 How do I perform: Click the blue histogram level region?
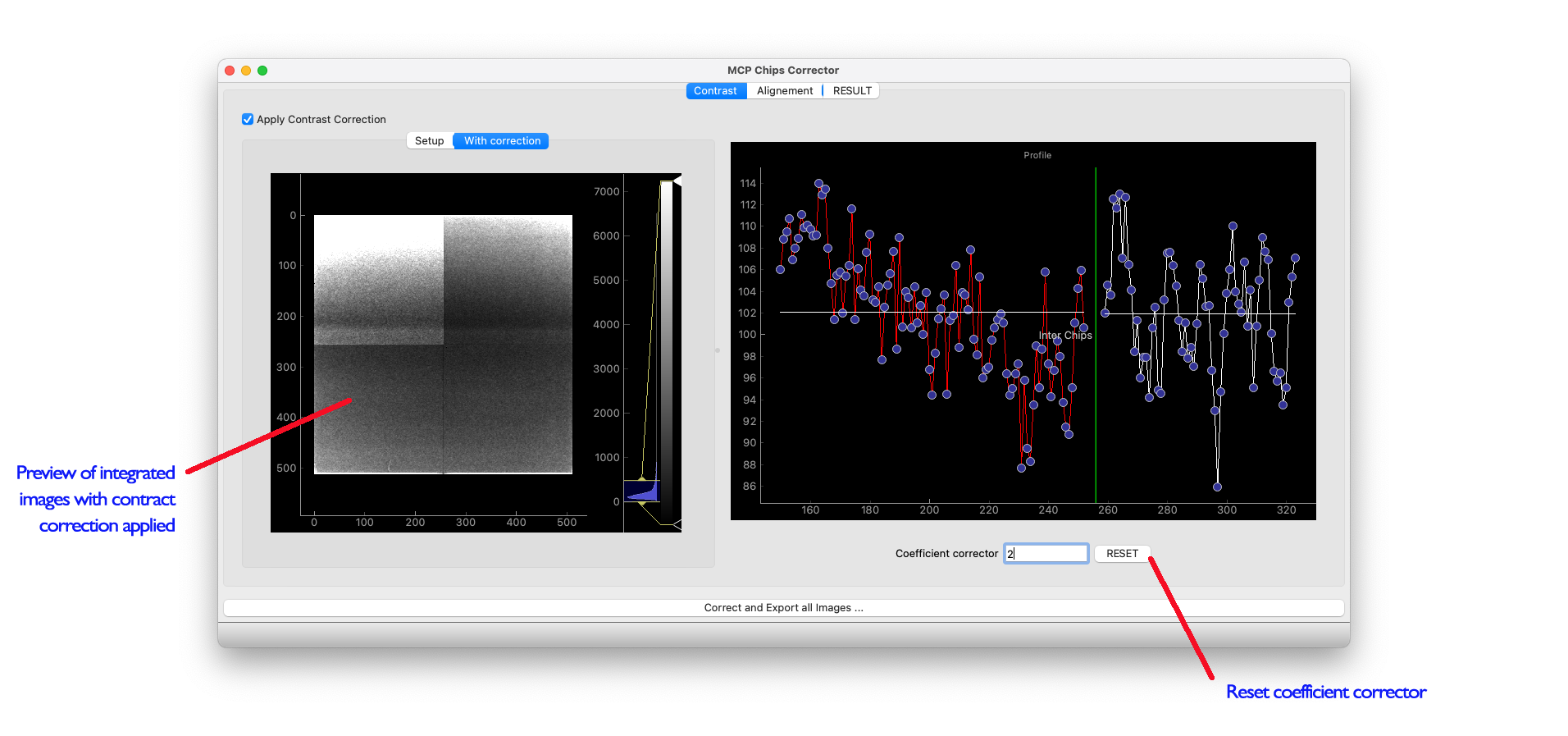[642, 491]
